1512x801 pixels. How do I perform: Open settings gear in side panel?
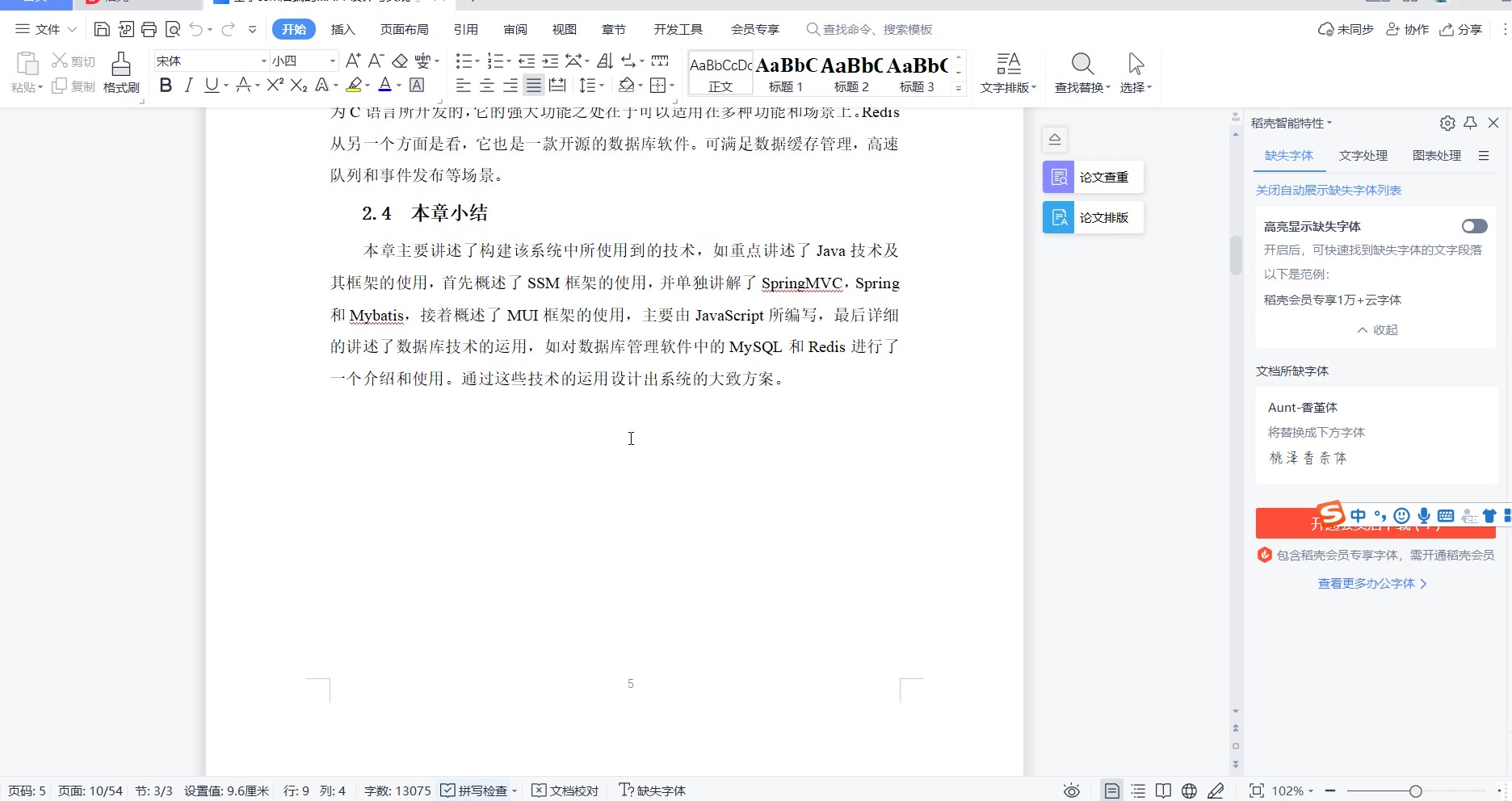[x=1447, y=123]
